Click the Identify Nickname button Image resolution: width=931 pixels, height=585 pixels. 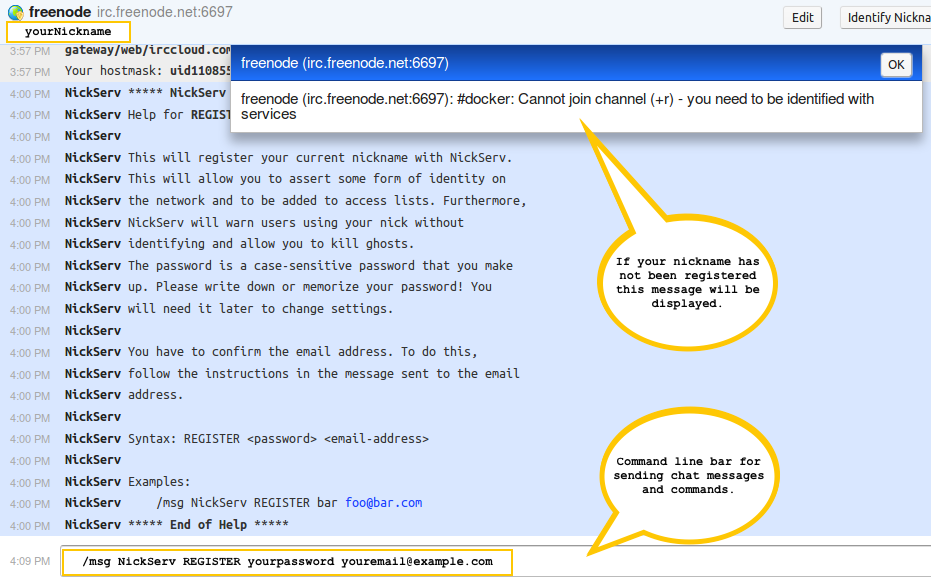click(x=886, y=18)
